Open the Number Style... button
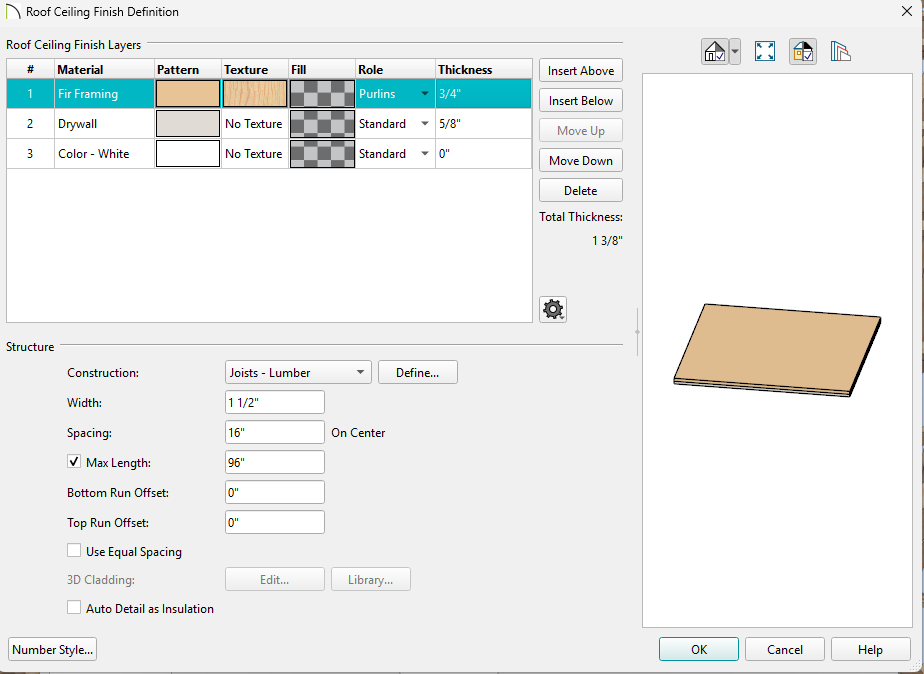 [52, 649]
